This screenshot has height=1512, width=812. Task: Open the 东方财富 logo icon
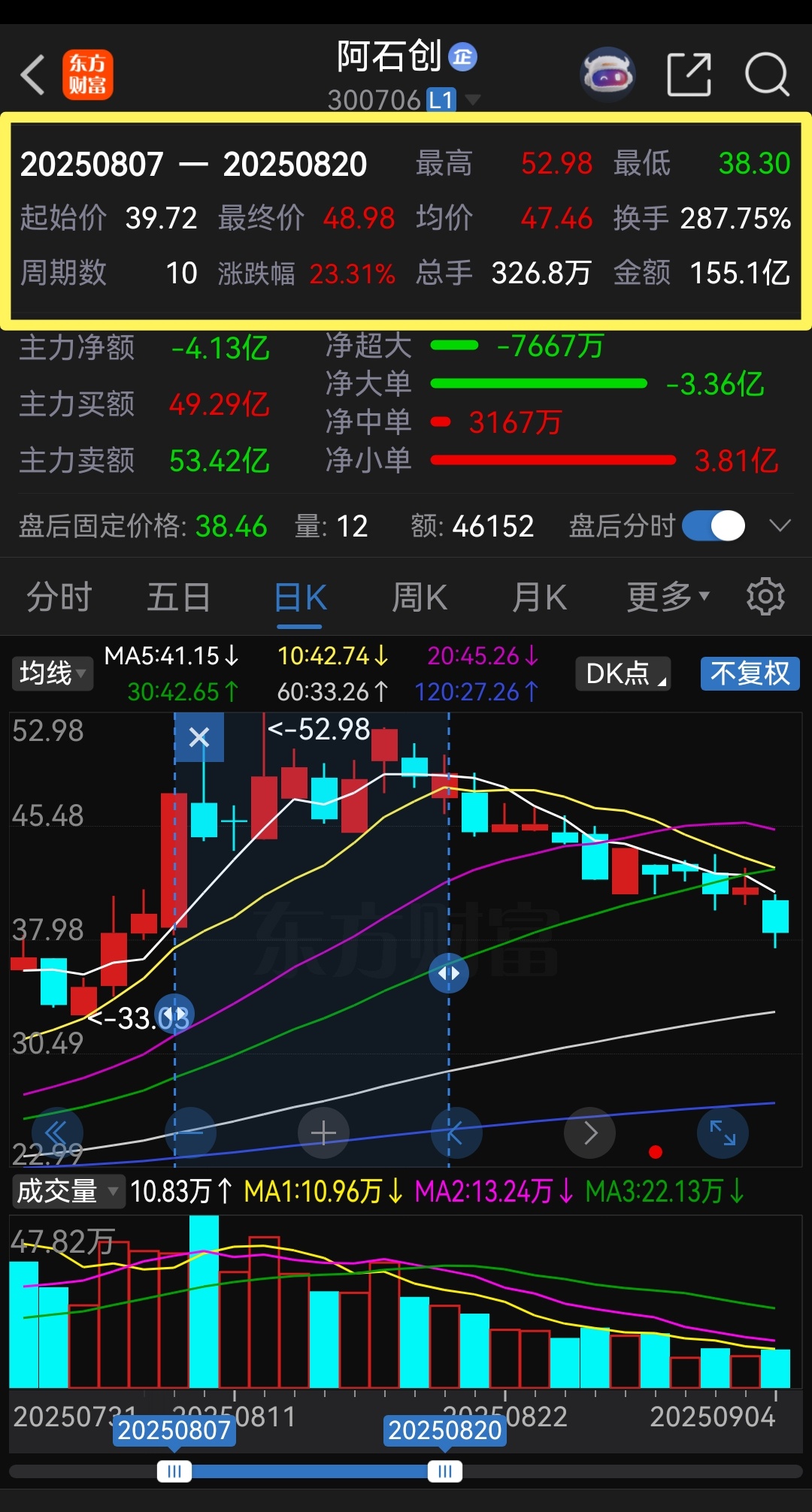click(88, 74)
